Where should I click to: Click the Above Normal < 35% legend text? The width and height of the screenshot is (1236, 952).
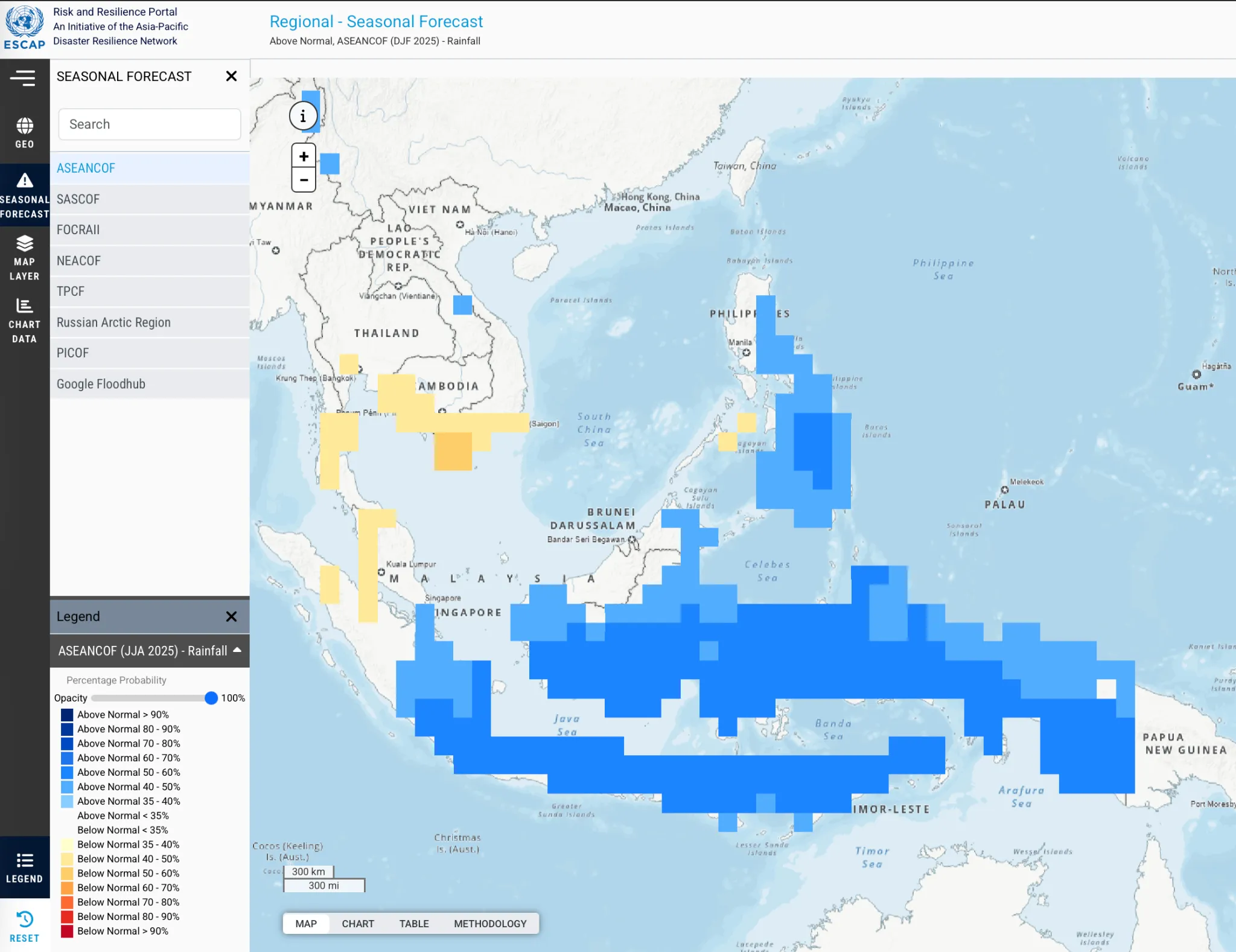pyautogui.click(x=123, y=816)
